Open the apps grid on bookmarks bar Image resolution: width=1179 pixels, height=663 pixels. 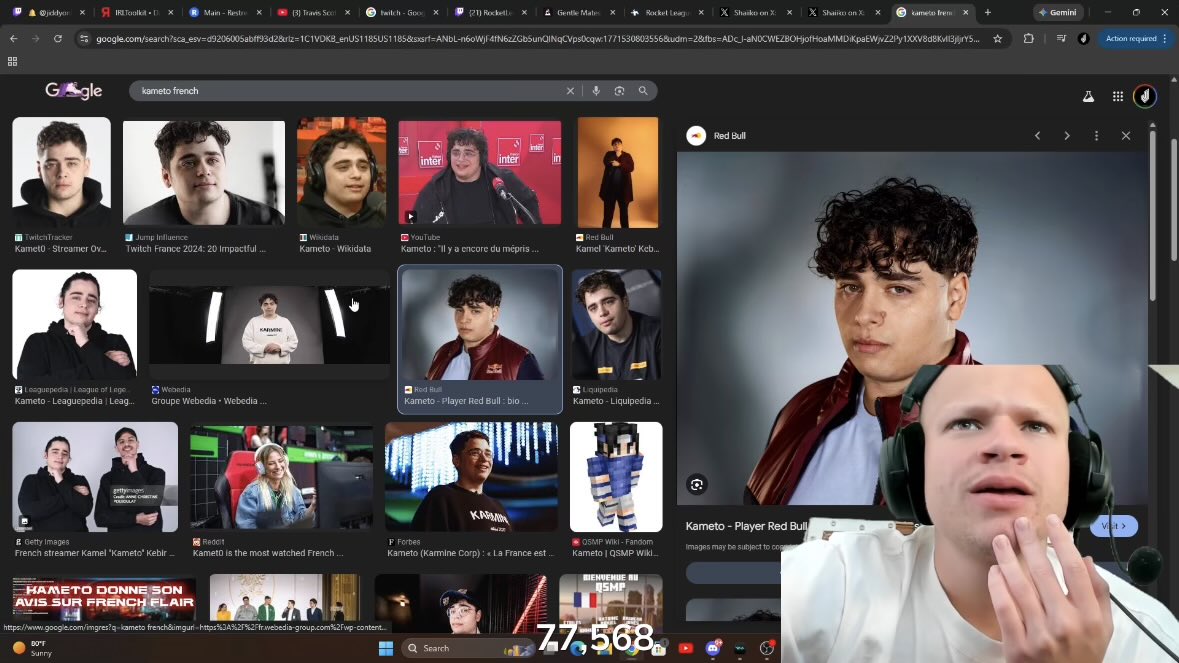12,62
